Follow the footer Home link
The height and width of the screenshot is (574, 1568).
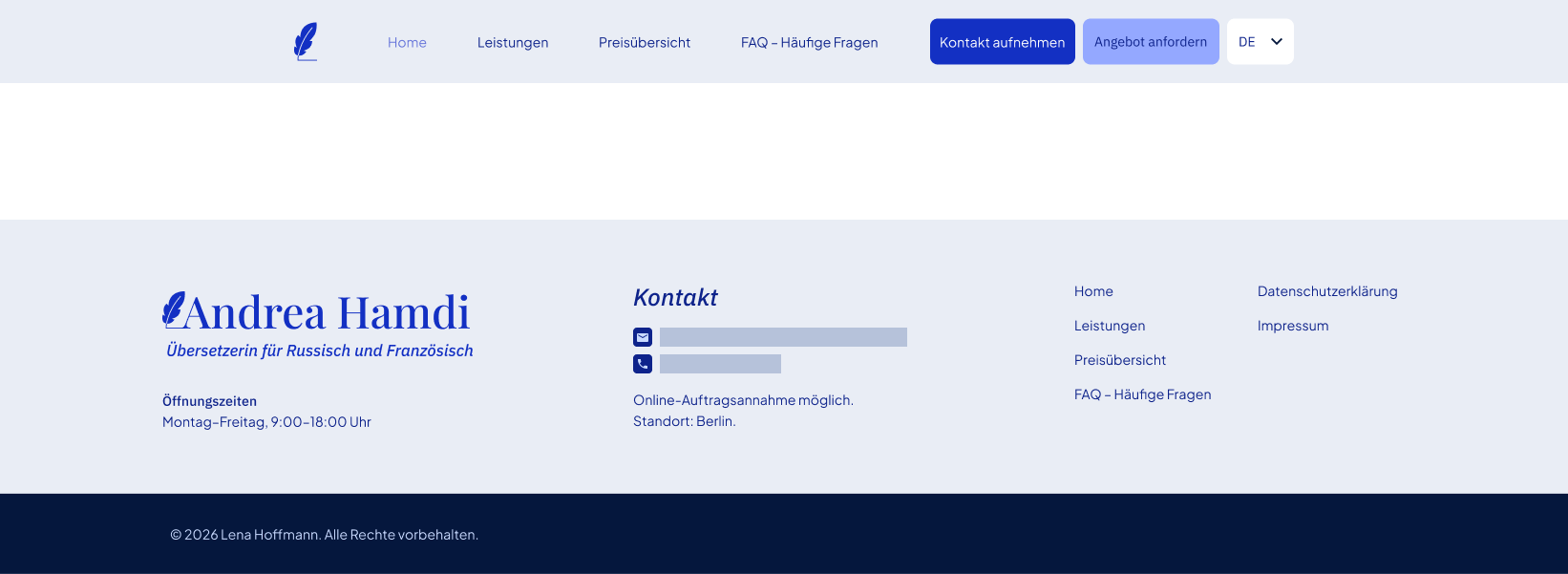[x=1093, y=291]
